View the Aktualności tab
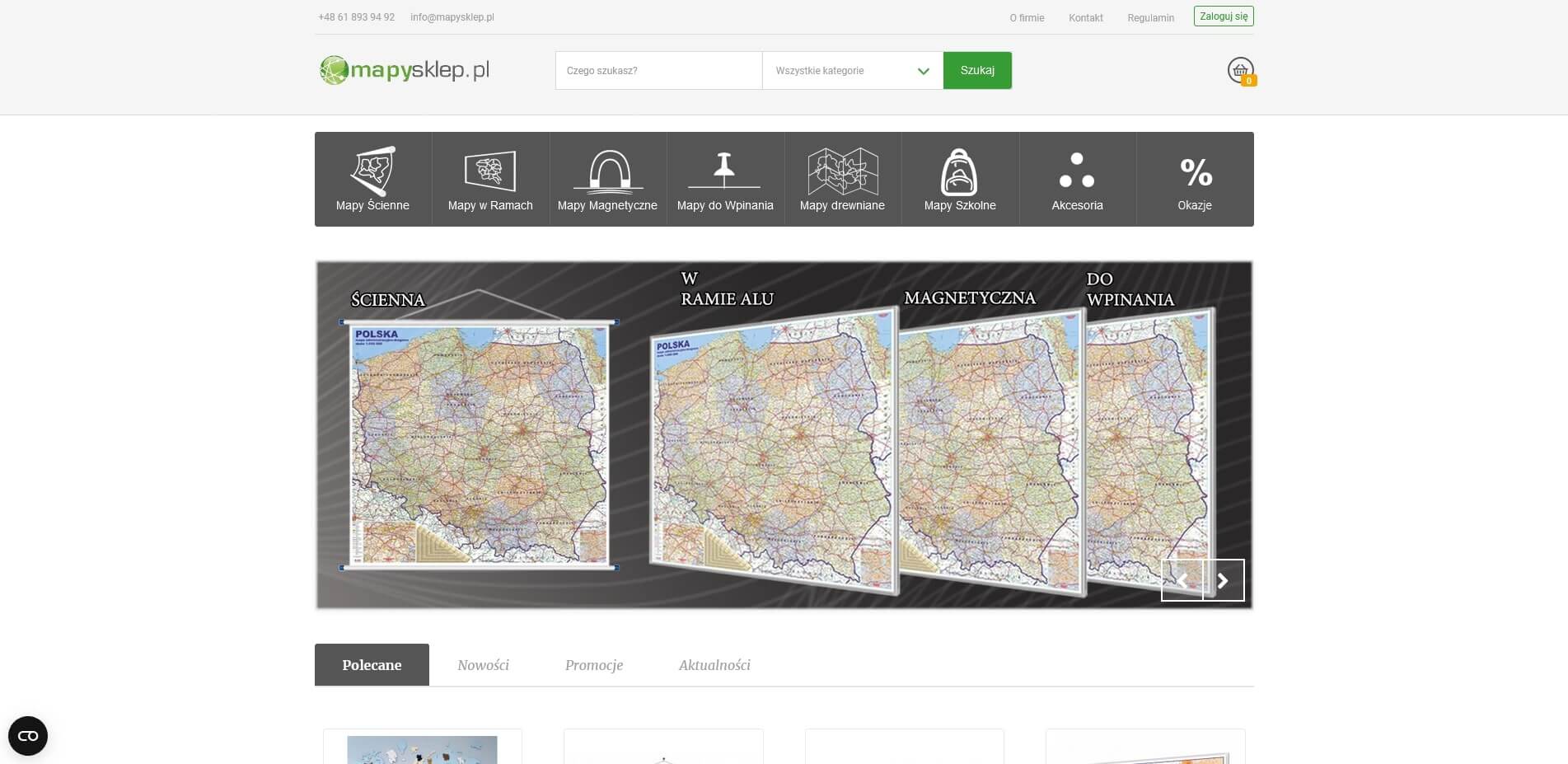 pyautogui.click(x=714, y=664)
